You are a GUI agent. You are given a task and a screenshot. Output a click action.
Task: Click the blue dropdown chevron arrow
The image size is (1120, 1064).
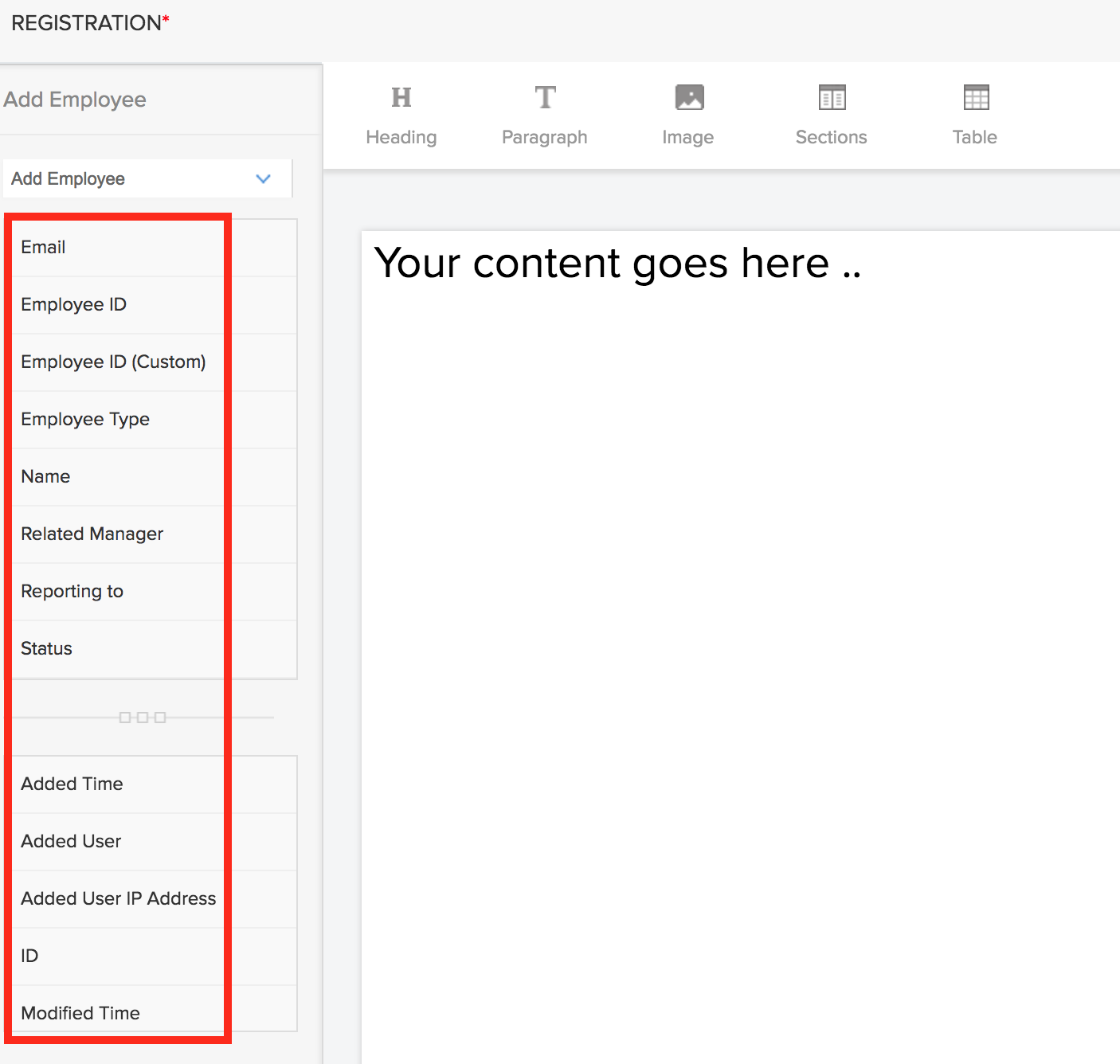click(x=263, y=178)
